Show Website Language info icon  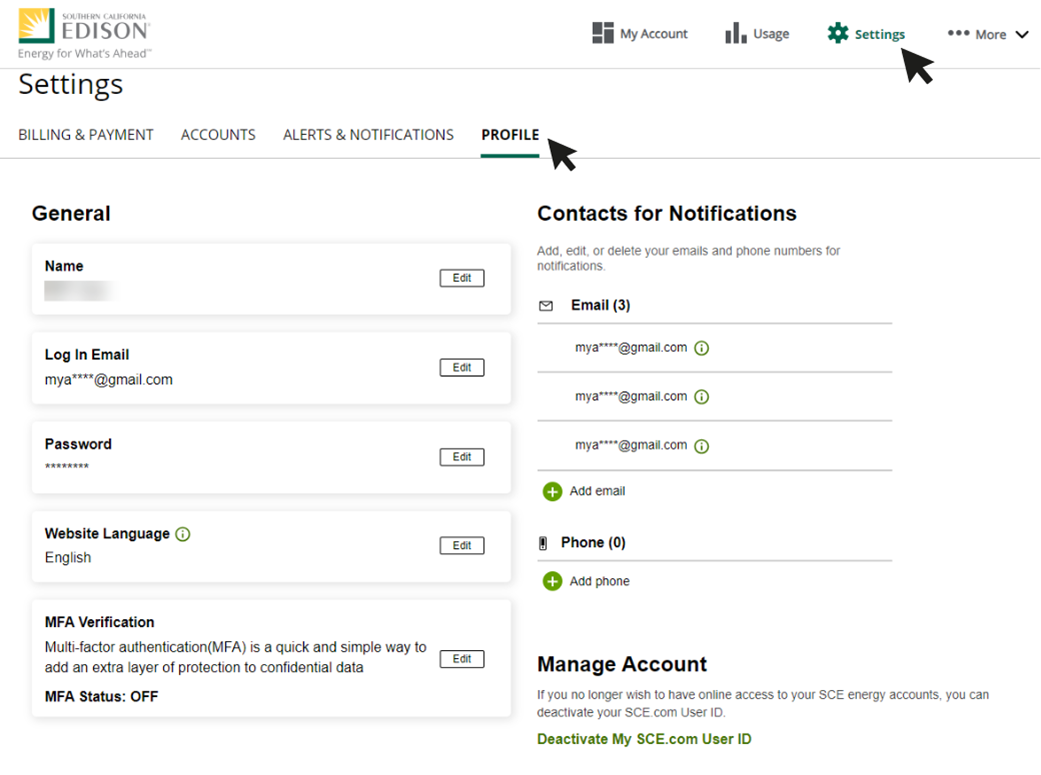183,534
